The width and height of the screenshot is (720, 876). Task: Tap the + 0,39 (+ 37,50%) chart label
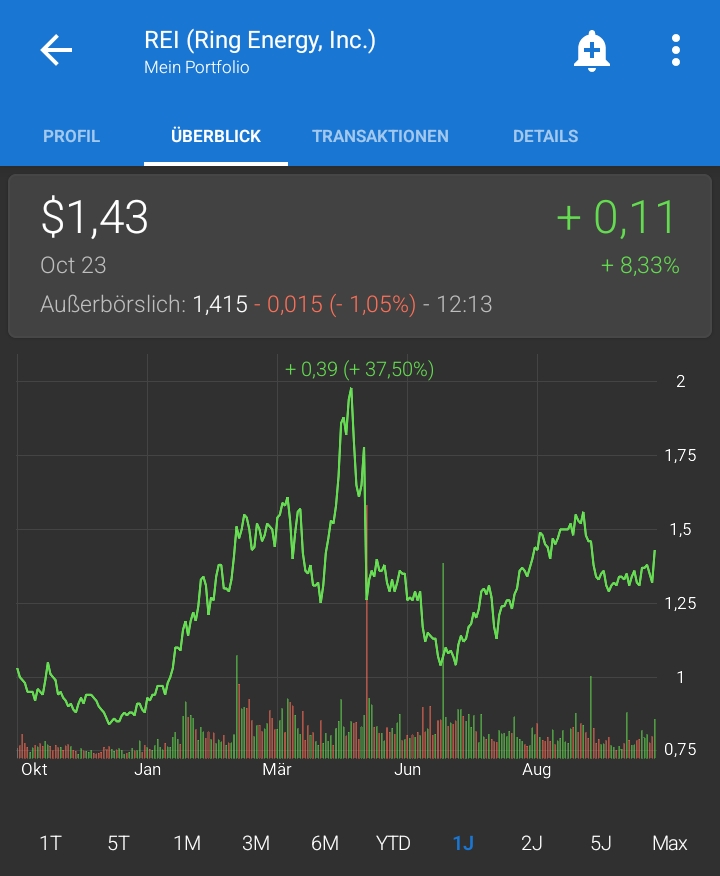tap(359, 369)
